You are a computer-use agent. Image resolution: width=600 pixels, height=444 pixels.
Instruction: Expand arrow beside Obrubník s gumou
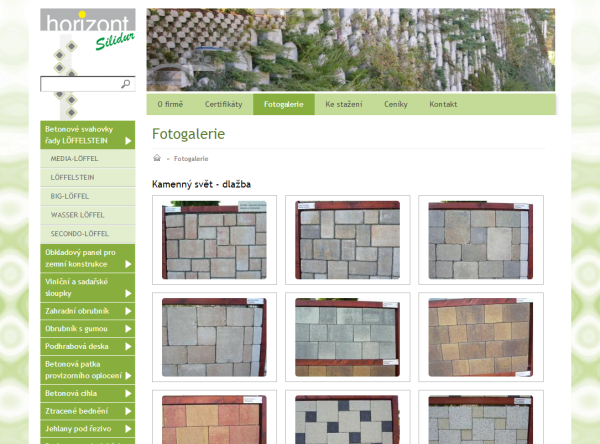click(x=128, y=329)
